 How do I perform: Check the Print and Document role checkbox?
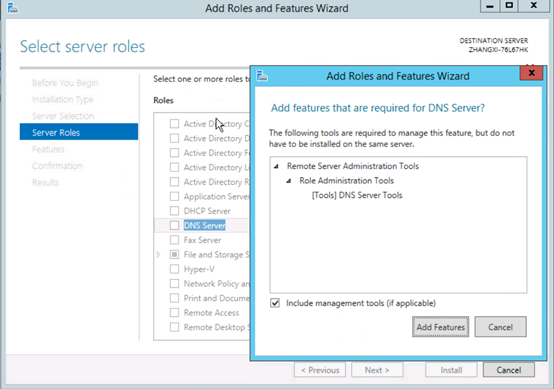tap(175, 298)
